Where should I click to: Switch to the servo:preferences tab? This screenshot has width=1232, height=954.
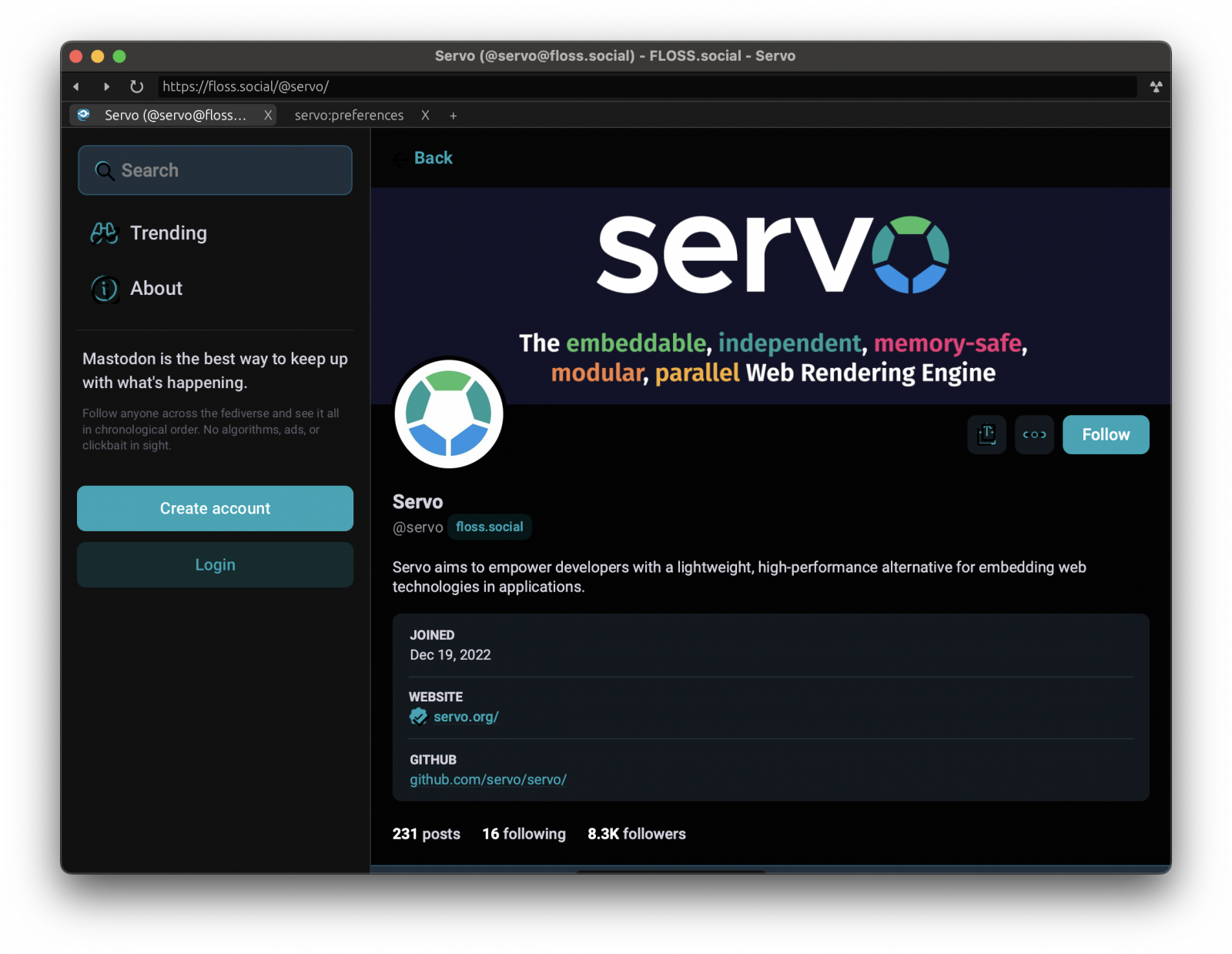(x=349, y=115)
